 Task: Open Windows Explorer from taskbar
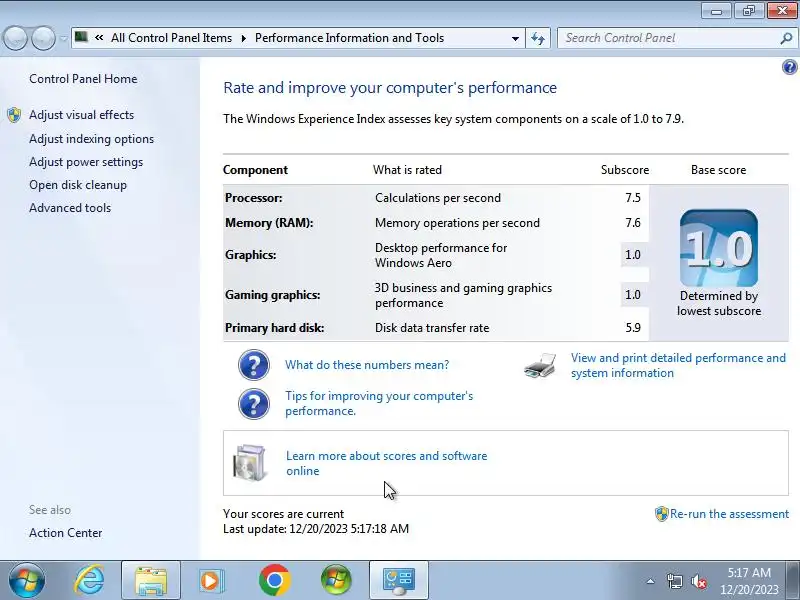point(151,581)
